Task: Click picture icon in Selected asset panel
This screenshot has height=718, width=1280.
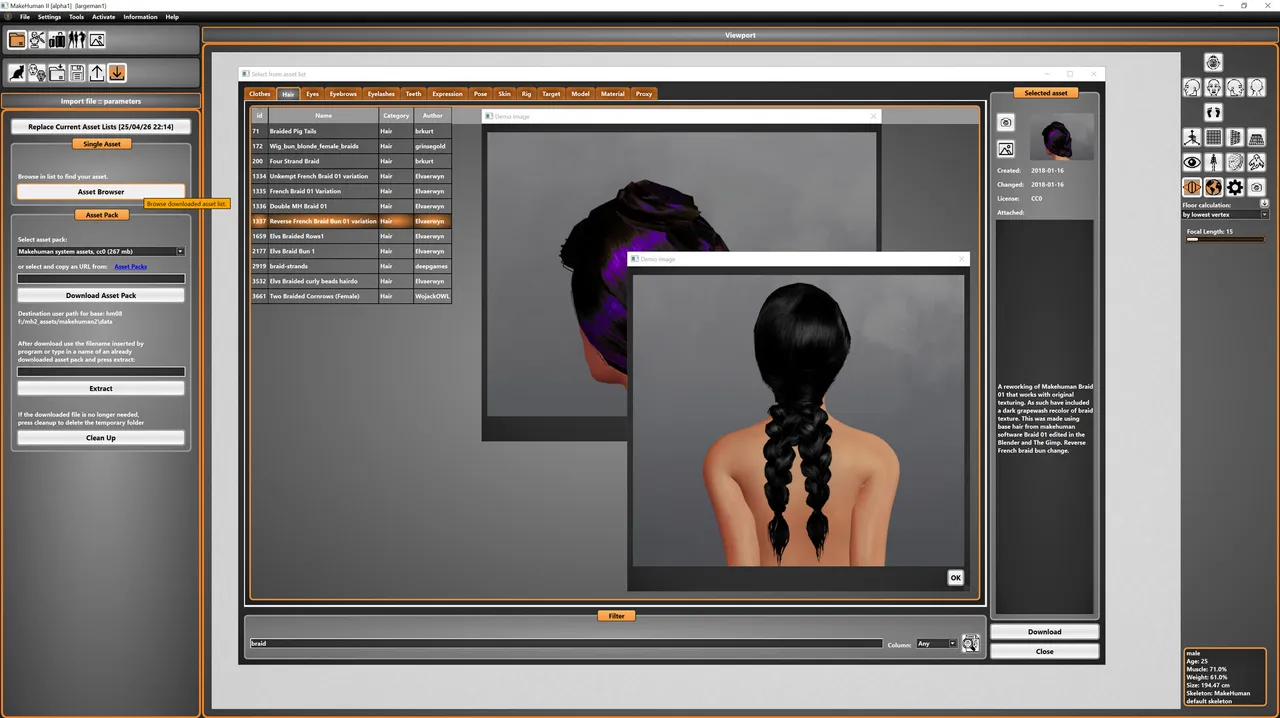Action: 1006,149
